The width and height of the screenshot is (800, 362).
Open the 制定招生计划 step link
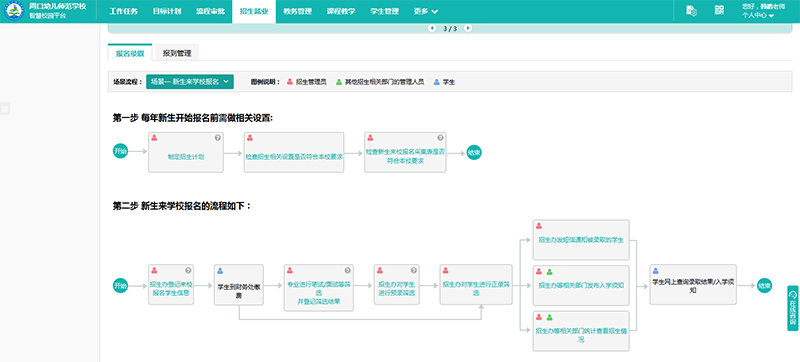[186, 157]
